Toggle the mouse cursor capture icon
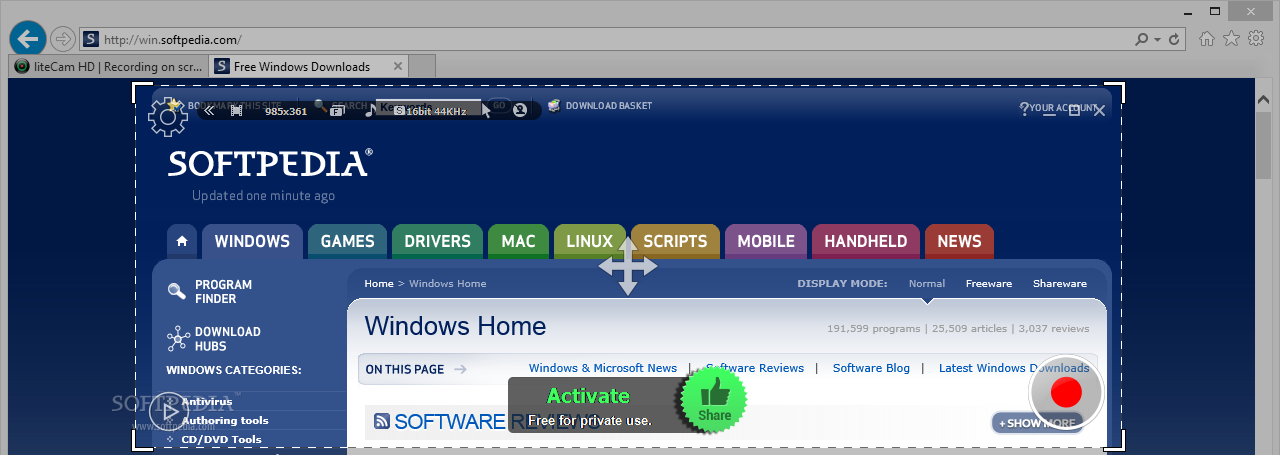This screenshot has width=1280, height=455. (487, 110)
